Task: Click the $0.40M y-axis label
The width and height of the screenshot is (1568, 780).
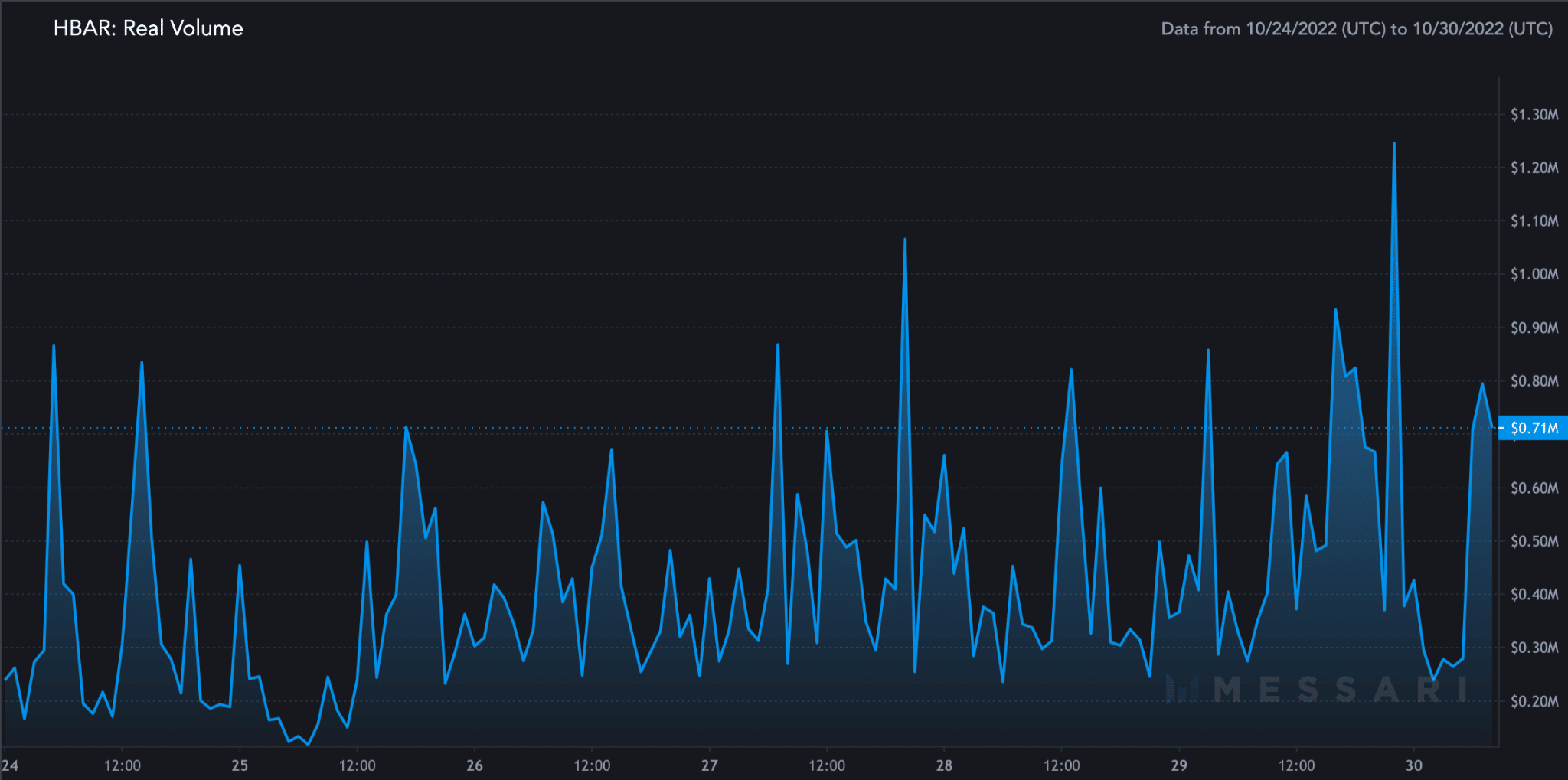Action: tap(1534, 594)
